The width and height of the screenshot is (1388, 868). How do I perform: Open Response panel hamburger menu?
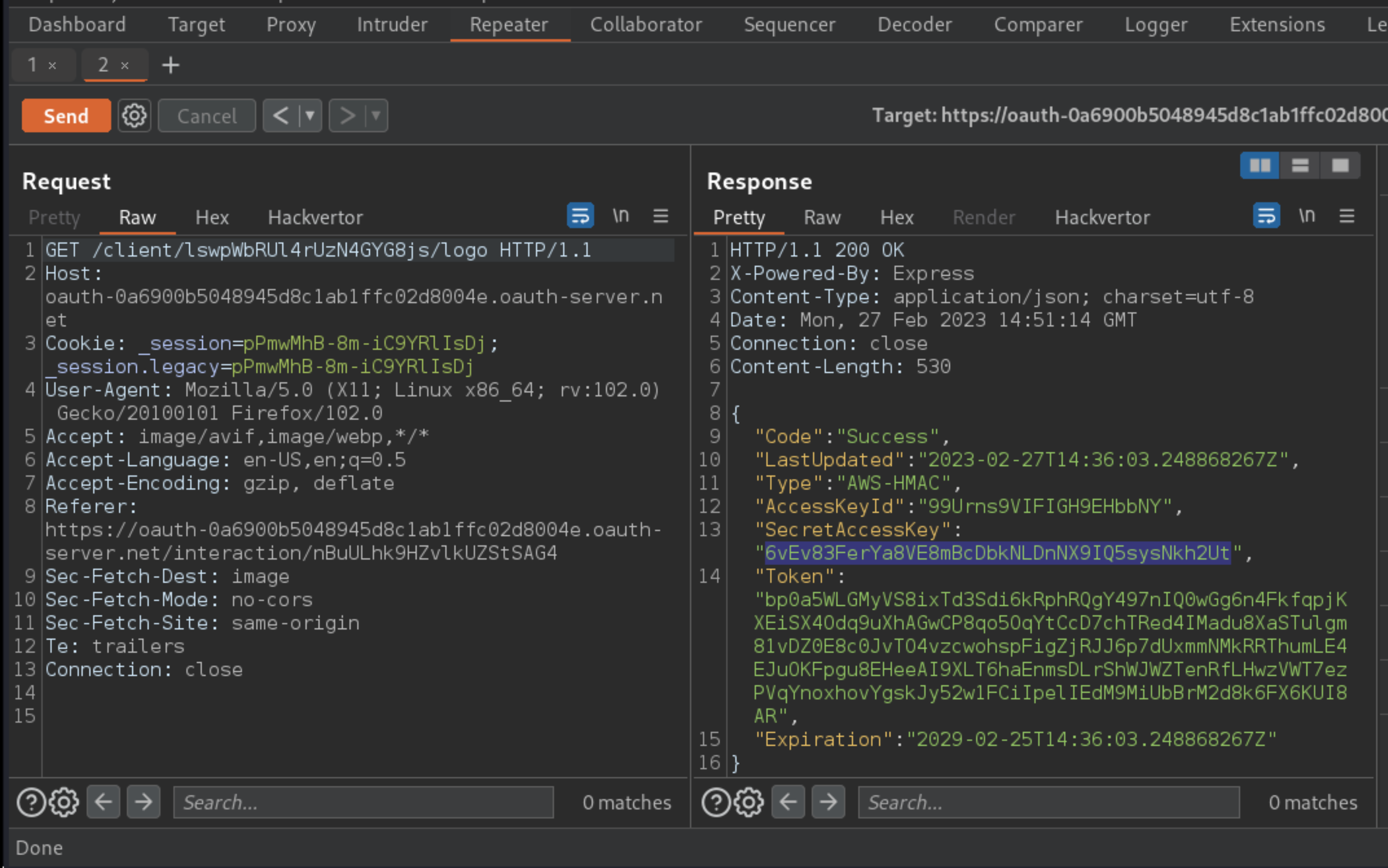[1347, 216]
